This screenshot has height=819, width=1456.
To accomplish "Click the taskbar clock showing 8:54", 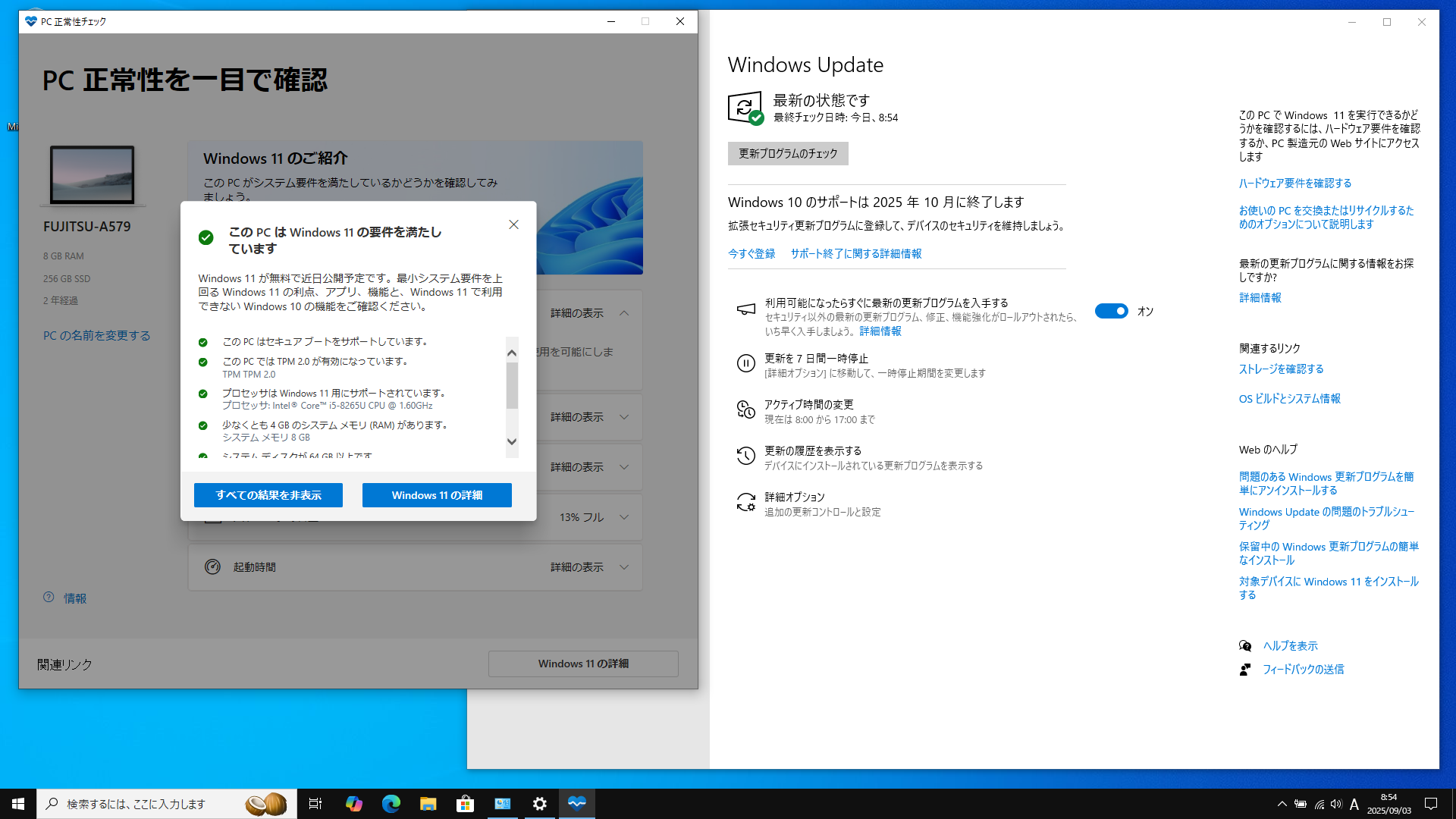I will pos(1389,804).
